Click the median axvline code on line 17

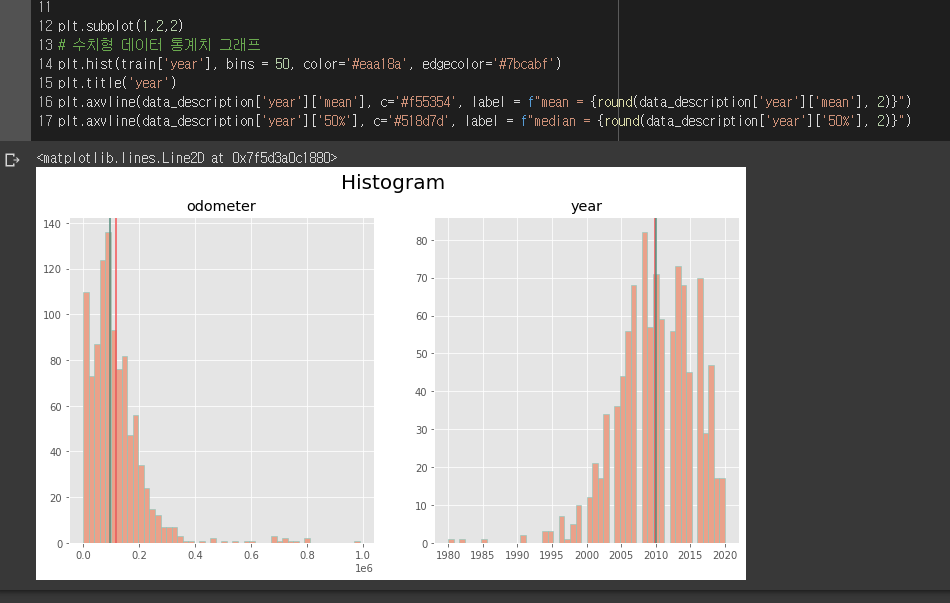[484, 121]
